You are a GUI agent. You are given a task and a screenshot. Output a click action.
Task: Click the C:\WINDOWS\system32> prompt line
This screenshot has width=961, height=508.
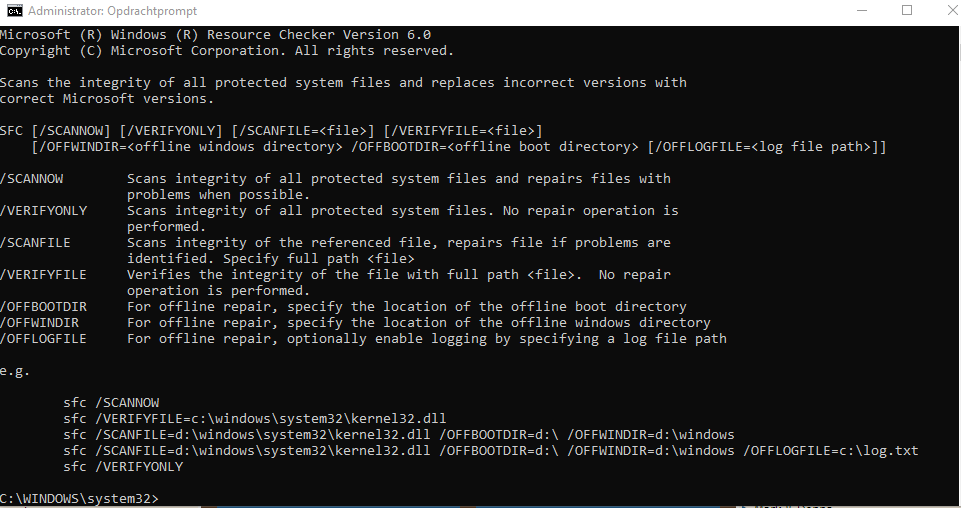(79, 498)
